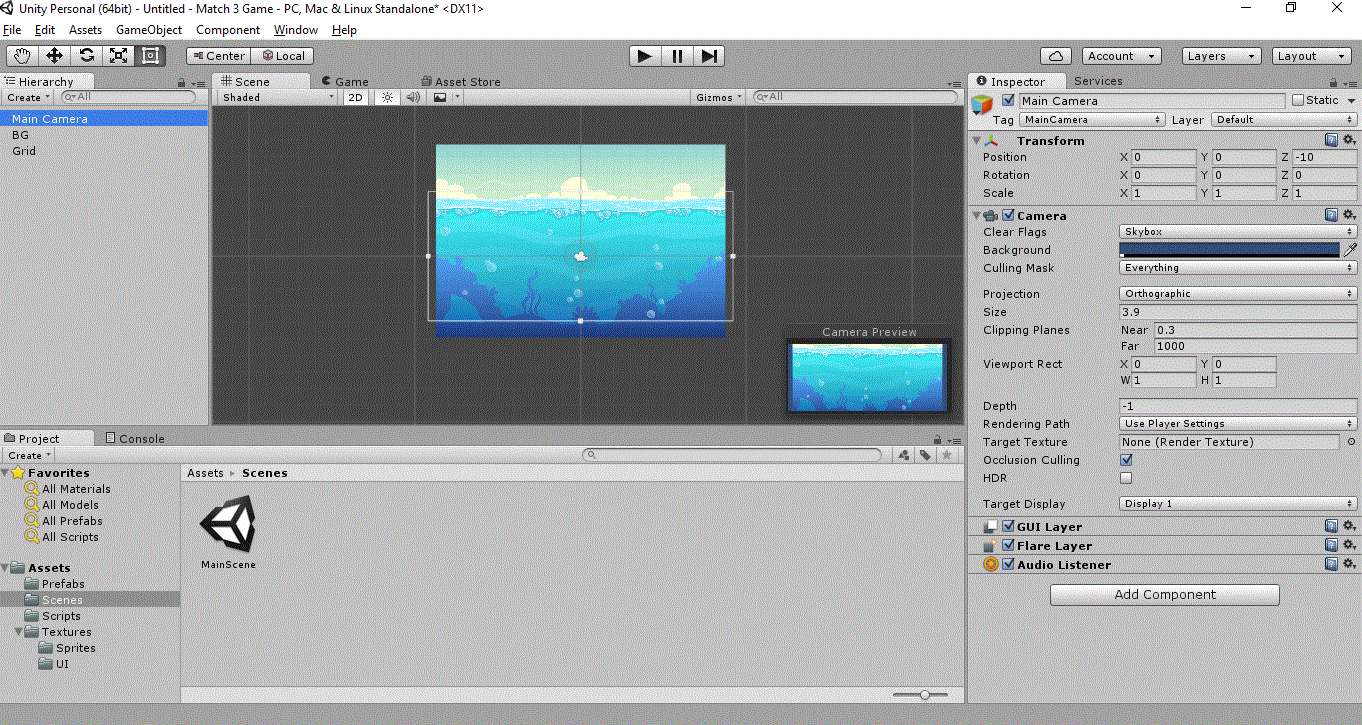1362x725 pixels.
Task: Mute scene audio using the speaker icon
Action: 413,97
